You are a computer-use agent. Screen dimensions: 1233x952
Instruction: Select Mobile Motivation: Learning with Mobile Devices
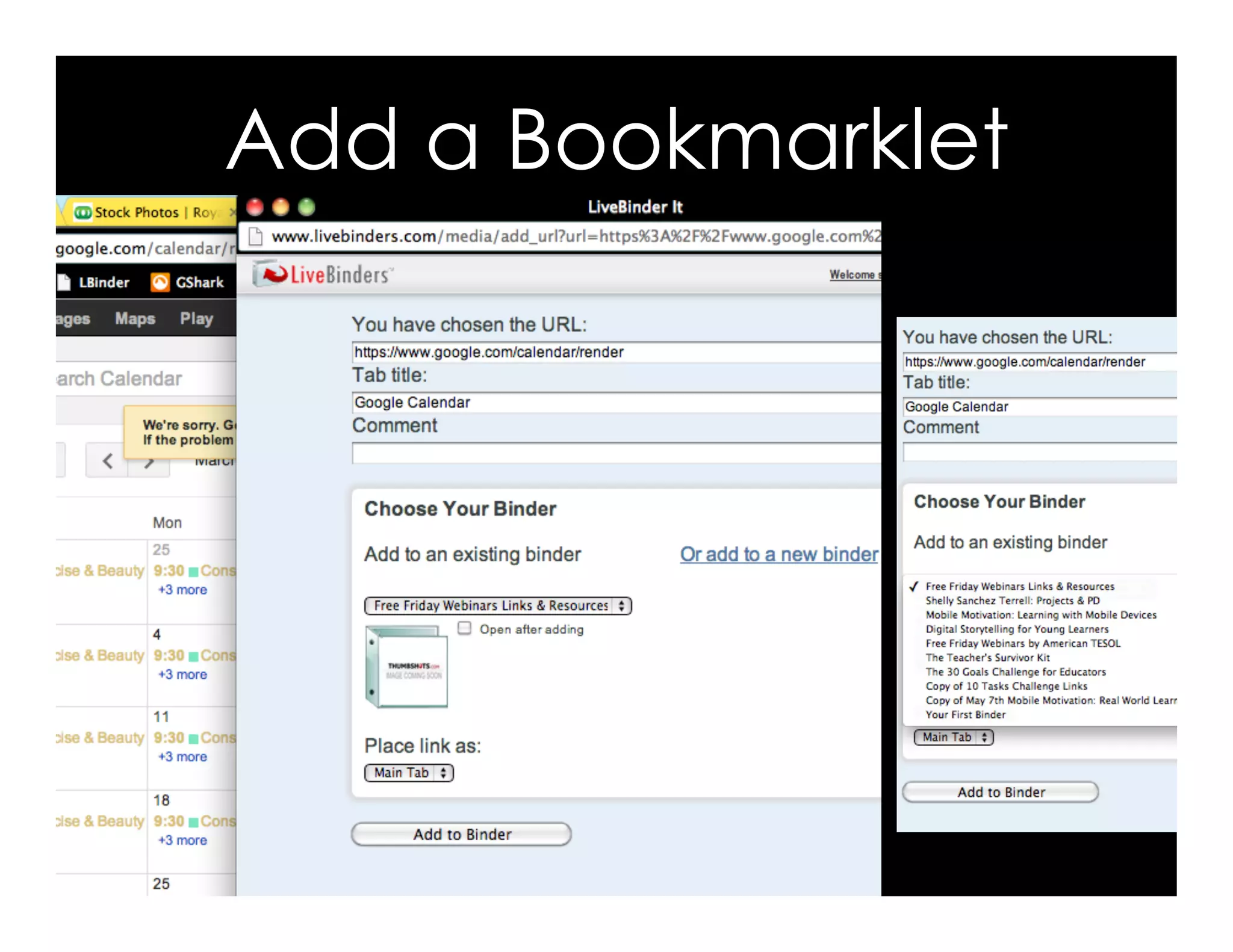click(x=1040, y=615)
